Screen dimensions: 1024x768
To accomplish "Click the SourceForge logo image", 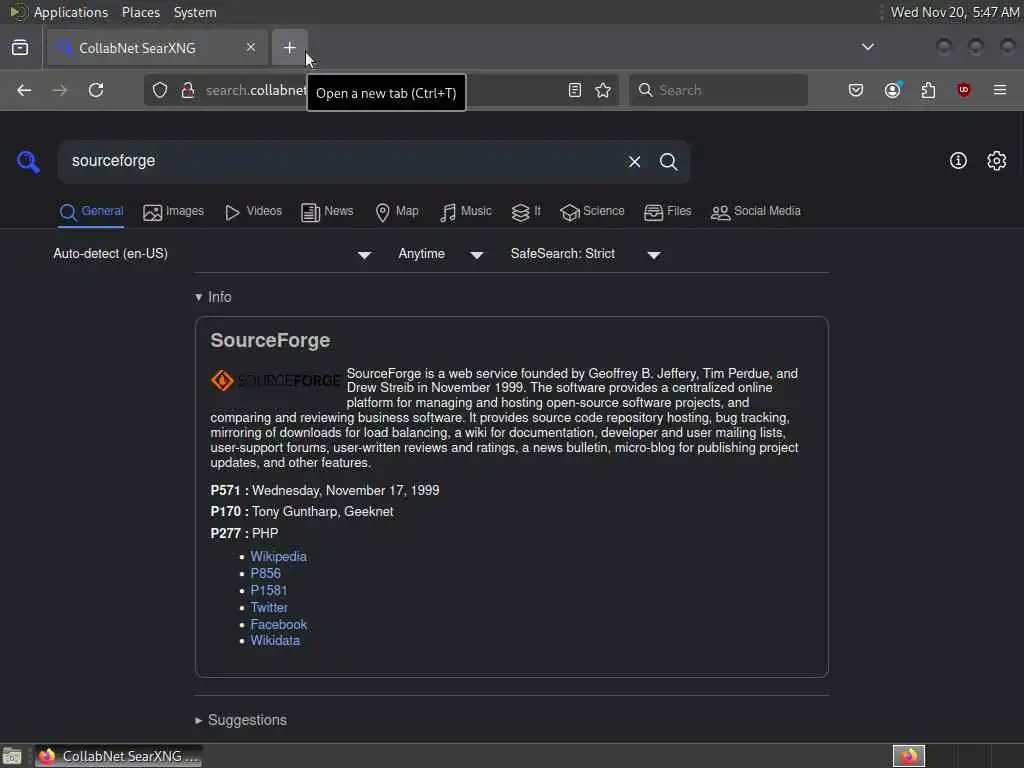I will pos(275,380).
